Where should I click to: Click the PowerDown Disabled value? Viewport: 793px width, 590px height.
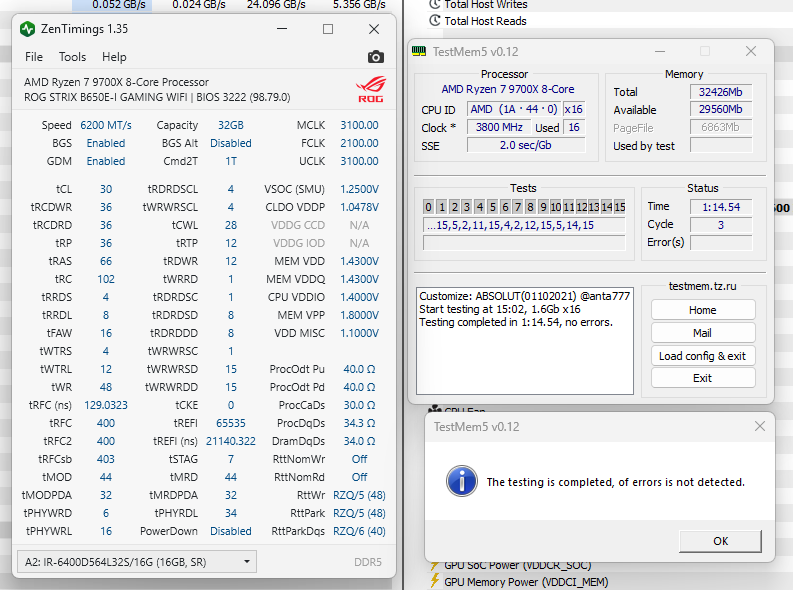(231, 531)
